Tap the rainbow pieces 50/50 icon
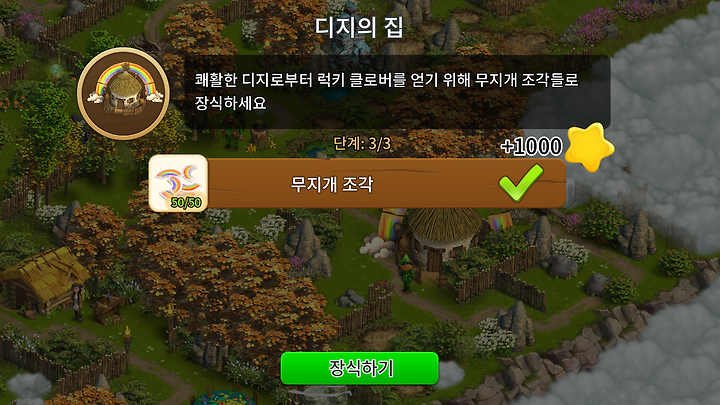The image size is (720, 405). [x=179, y=183]
